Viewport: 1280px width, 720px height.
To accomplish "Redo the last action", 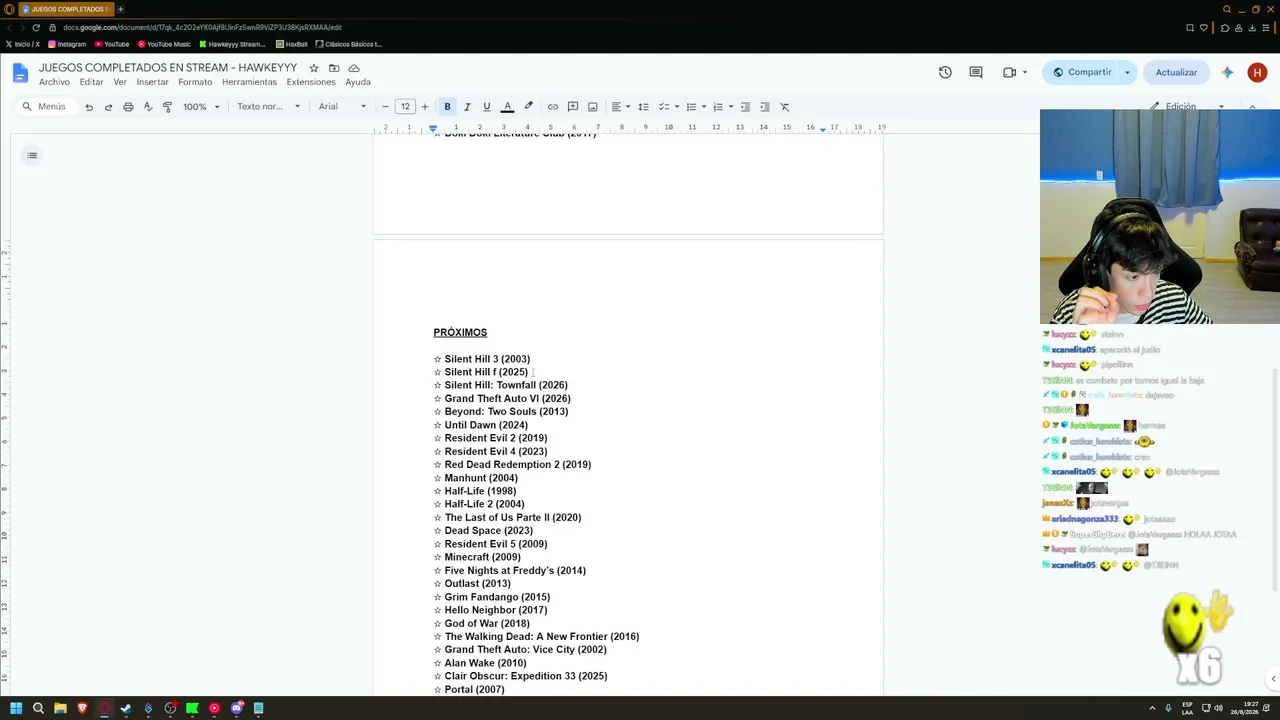I will pyautogui.click(x=108, y=107).
